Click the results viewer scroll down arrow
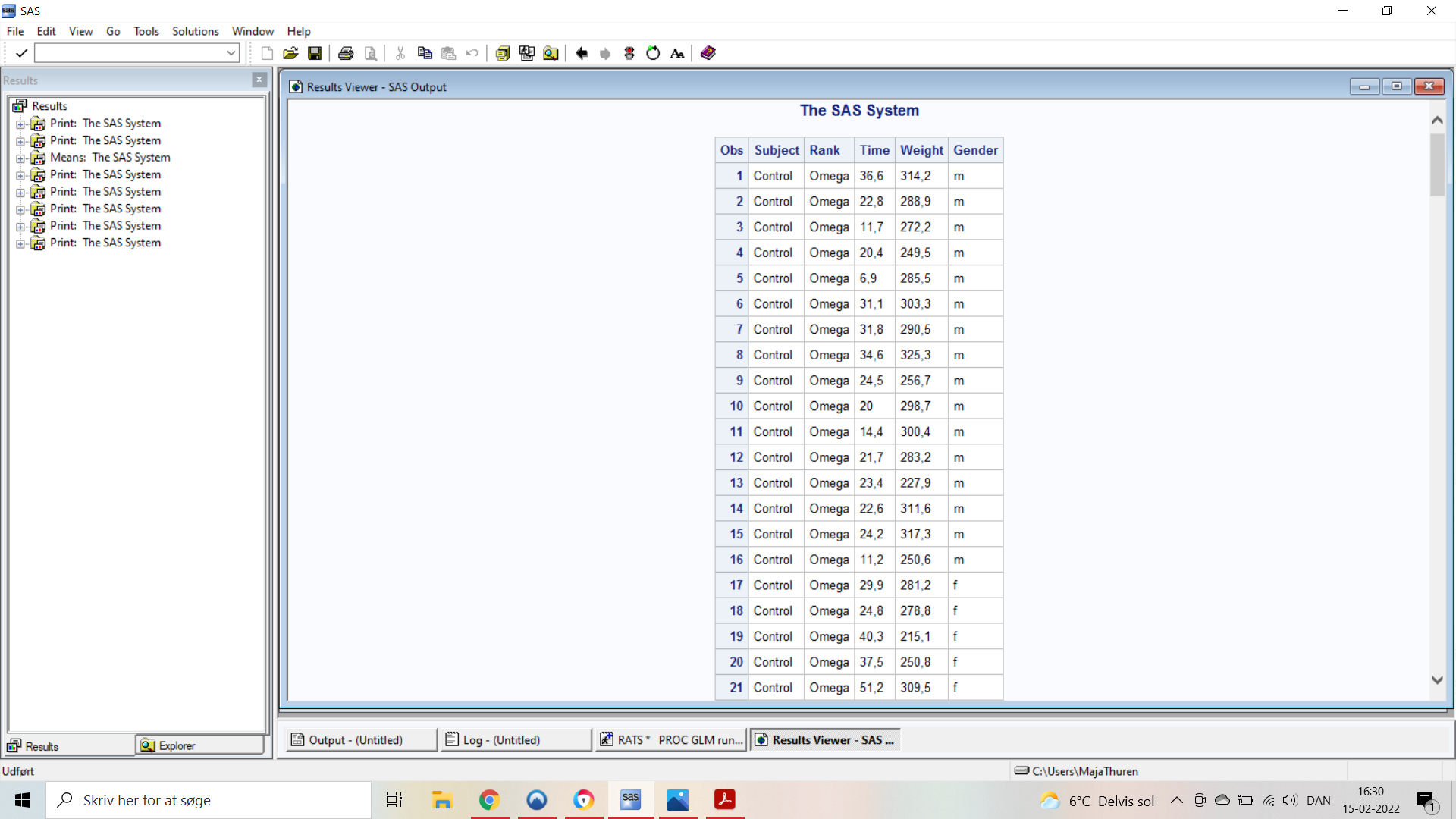The width and height of the screenshot is (1456, 819). pyautogui.click(x=1437, y=680)
